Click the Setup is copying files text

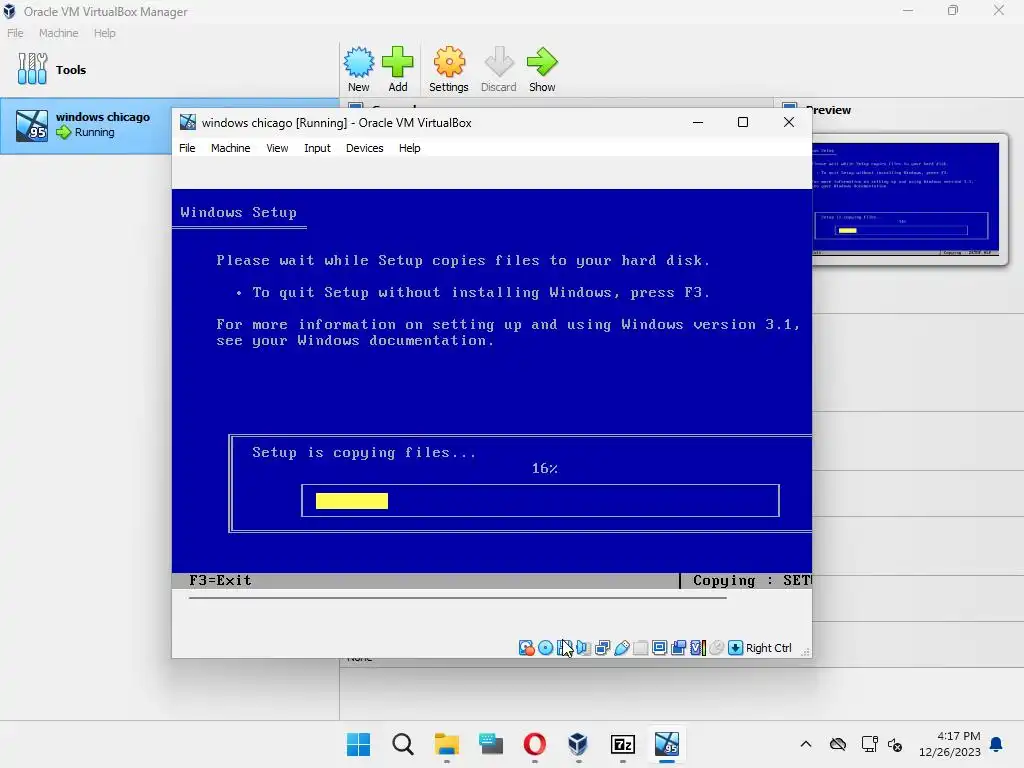coord(364,453)
